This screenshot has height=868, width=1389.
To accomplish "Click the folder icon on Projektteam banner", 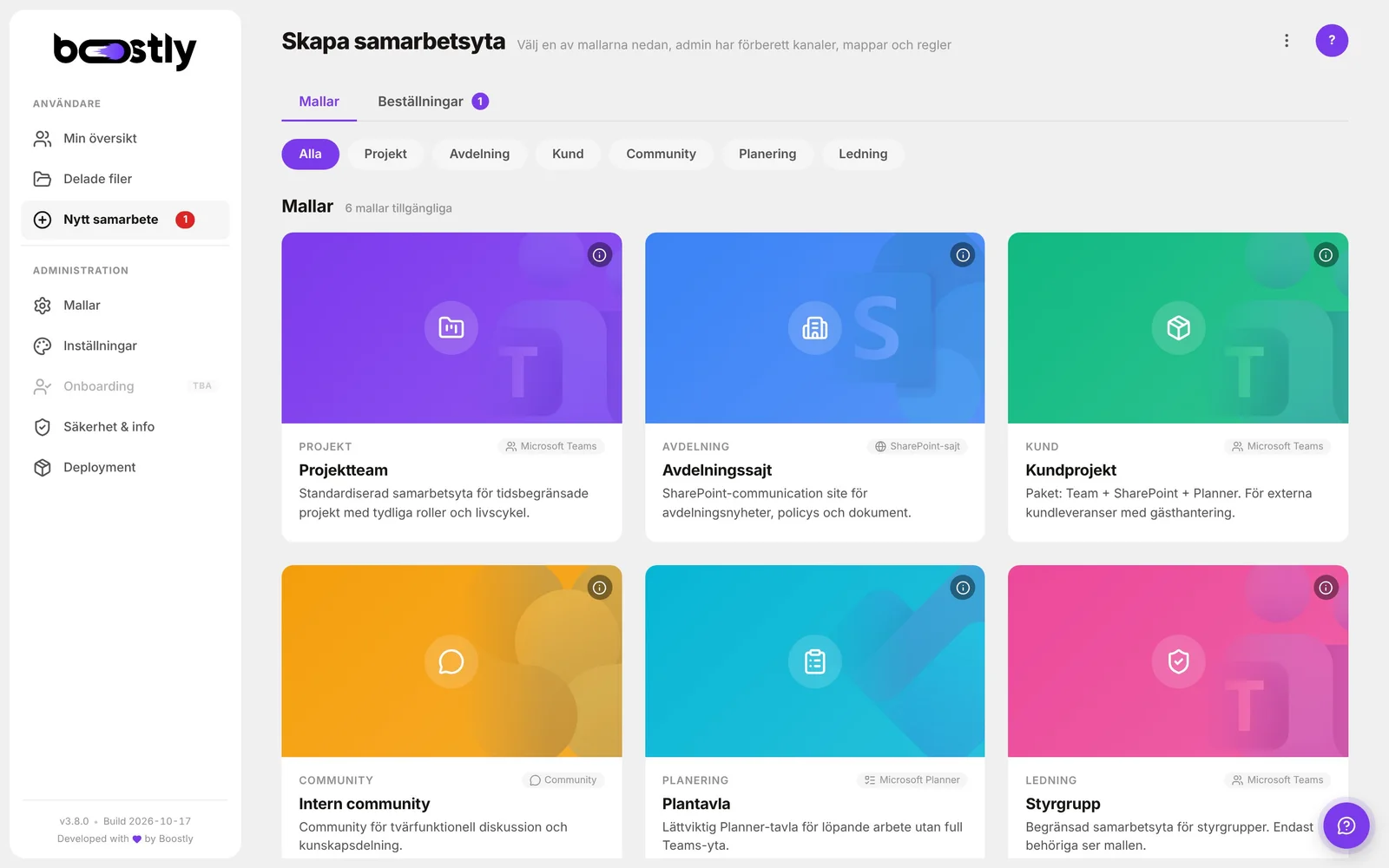I will [x=451, y=328].
